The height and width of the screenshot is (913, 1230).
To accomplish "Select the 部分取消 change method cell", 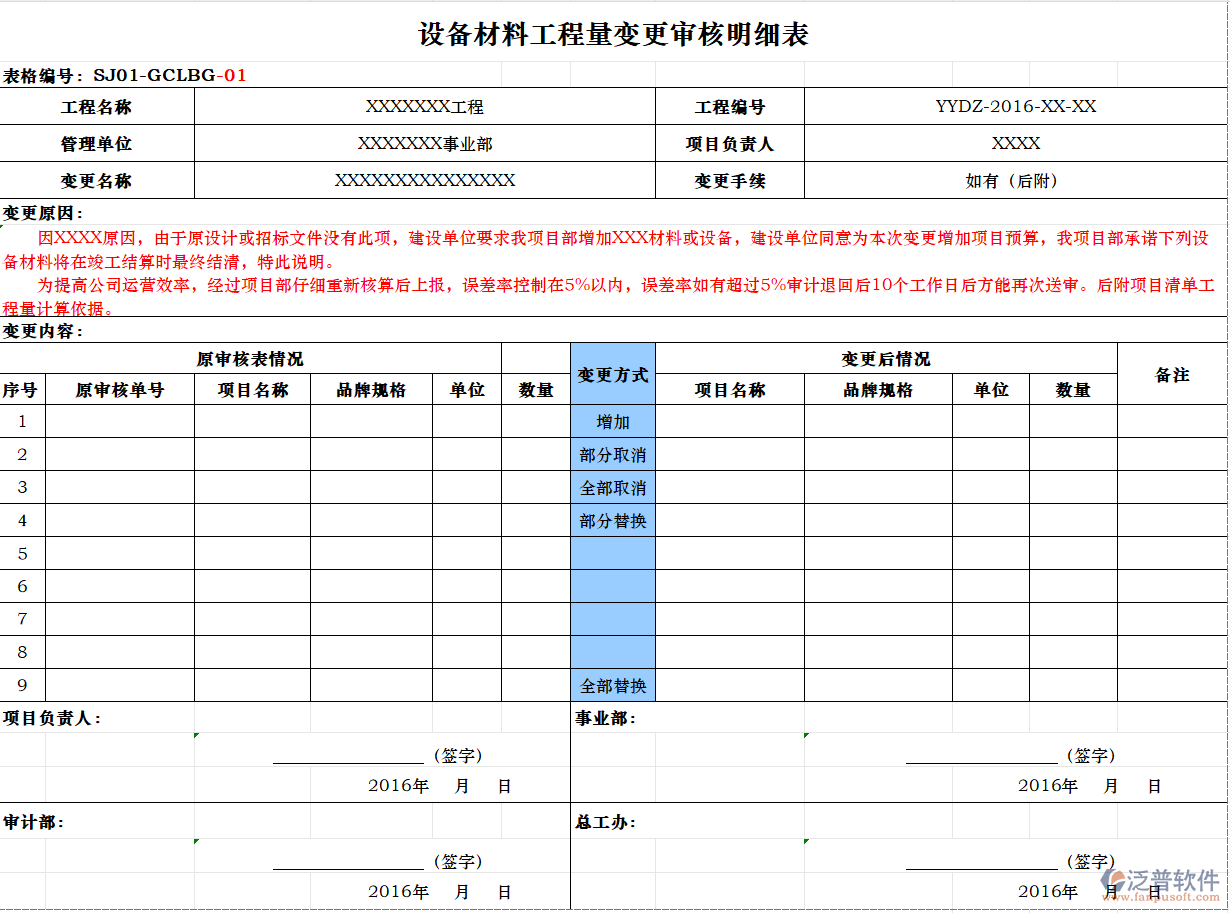I will click(614, 455).
